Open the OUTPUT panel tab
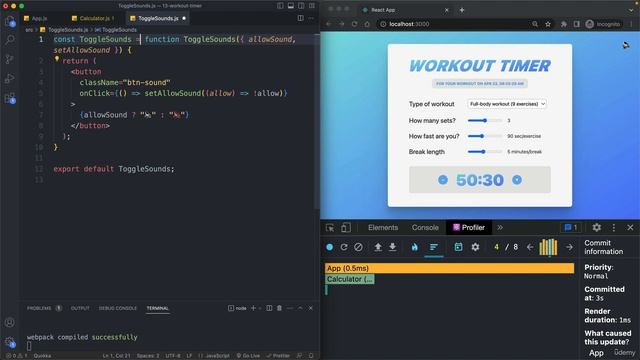 [80, 308]
